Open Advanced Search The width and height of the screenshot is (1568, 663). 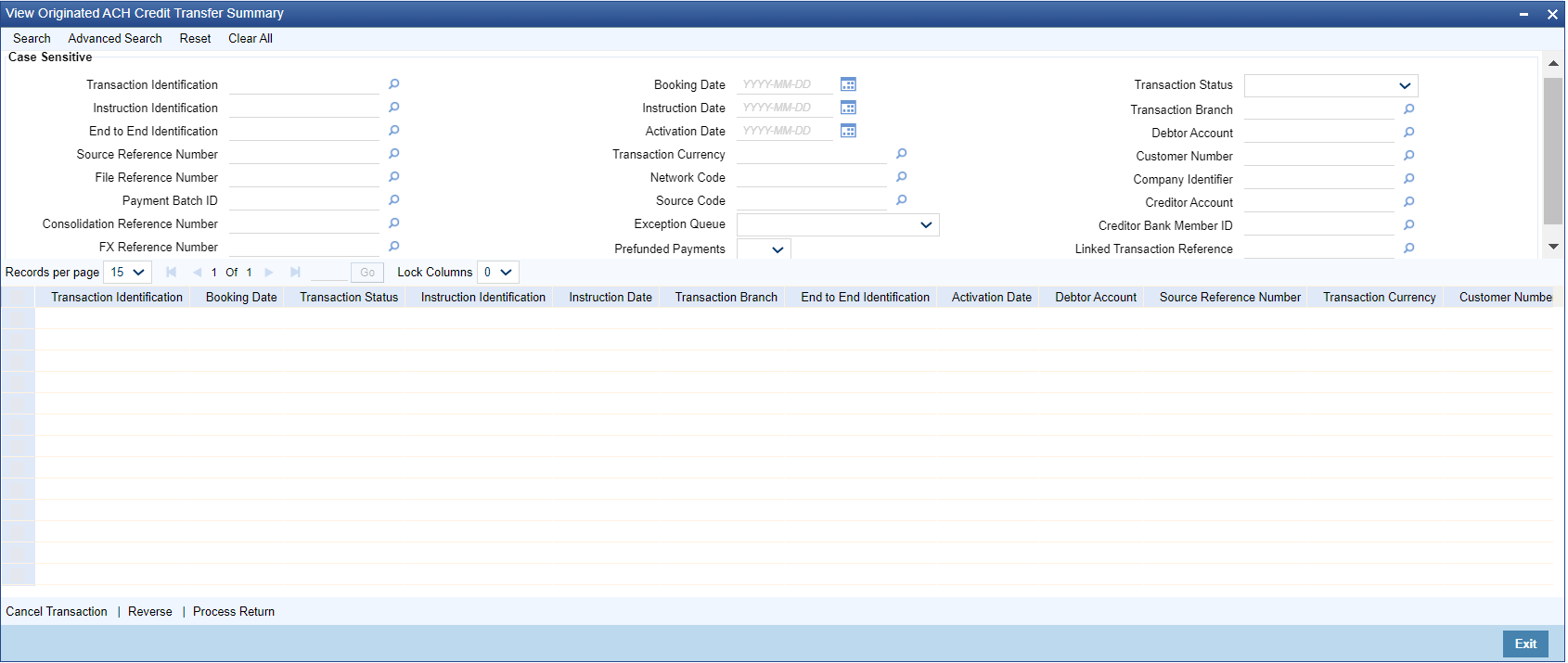point(115,39)
